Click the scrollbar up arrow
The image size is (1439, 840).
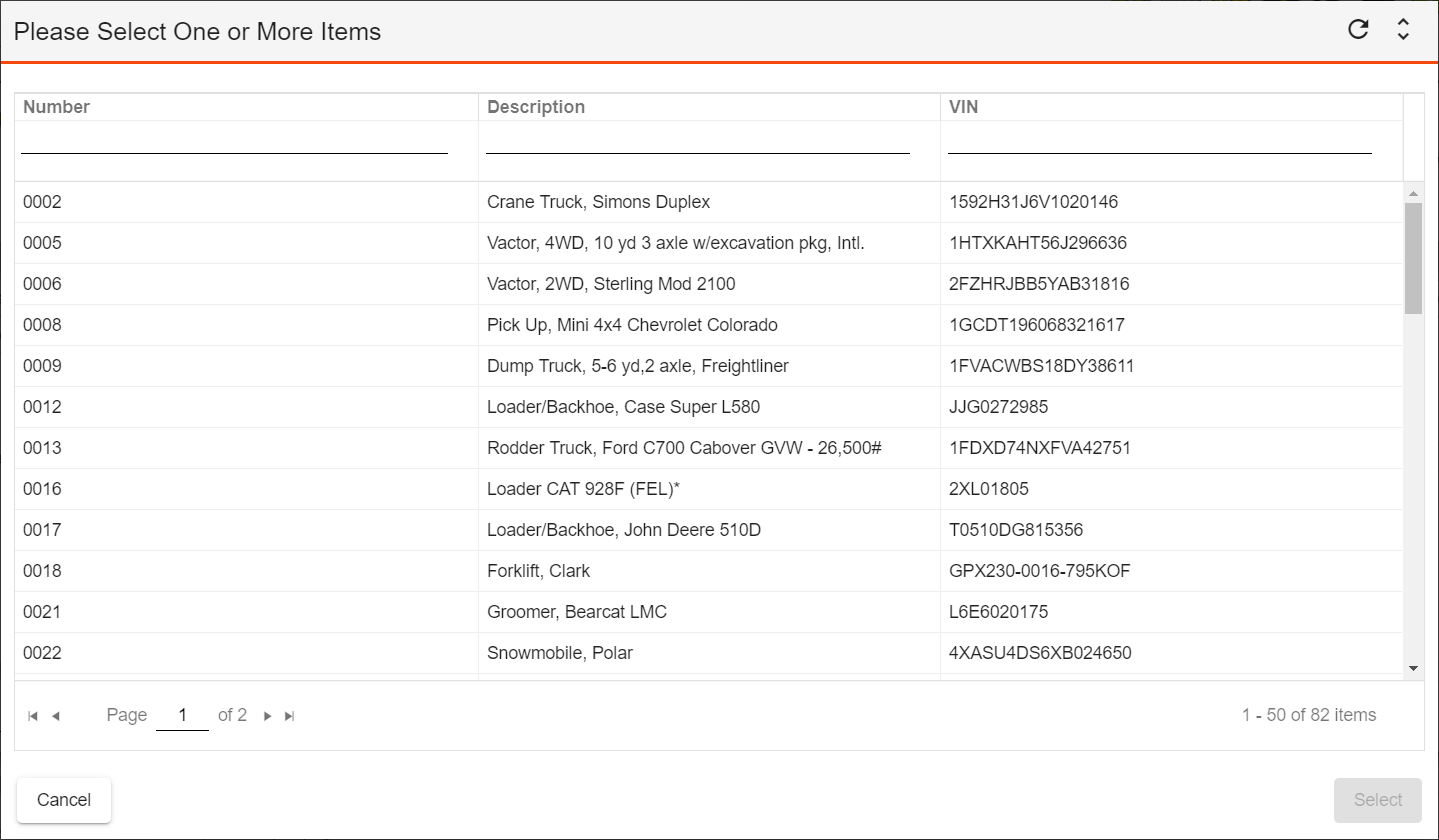tap(1414, 193)
